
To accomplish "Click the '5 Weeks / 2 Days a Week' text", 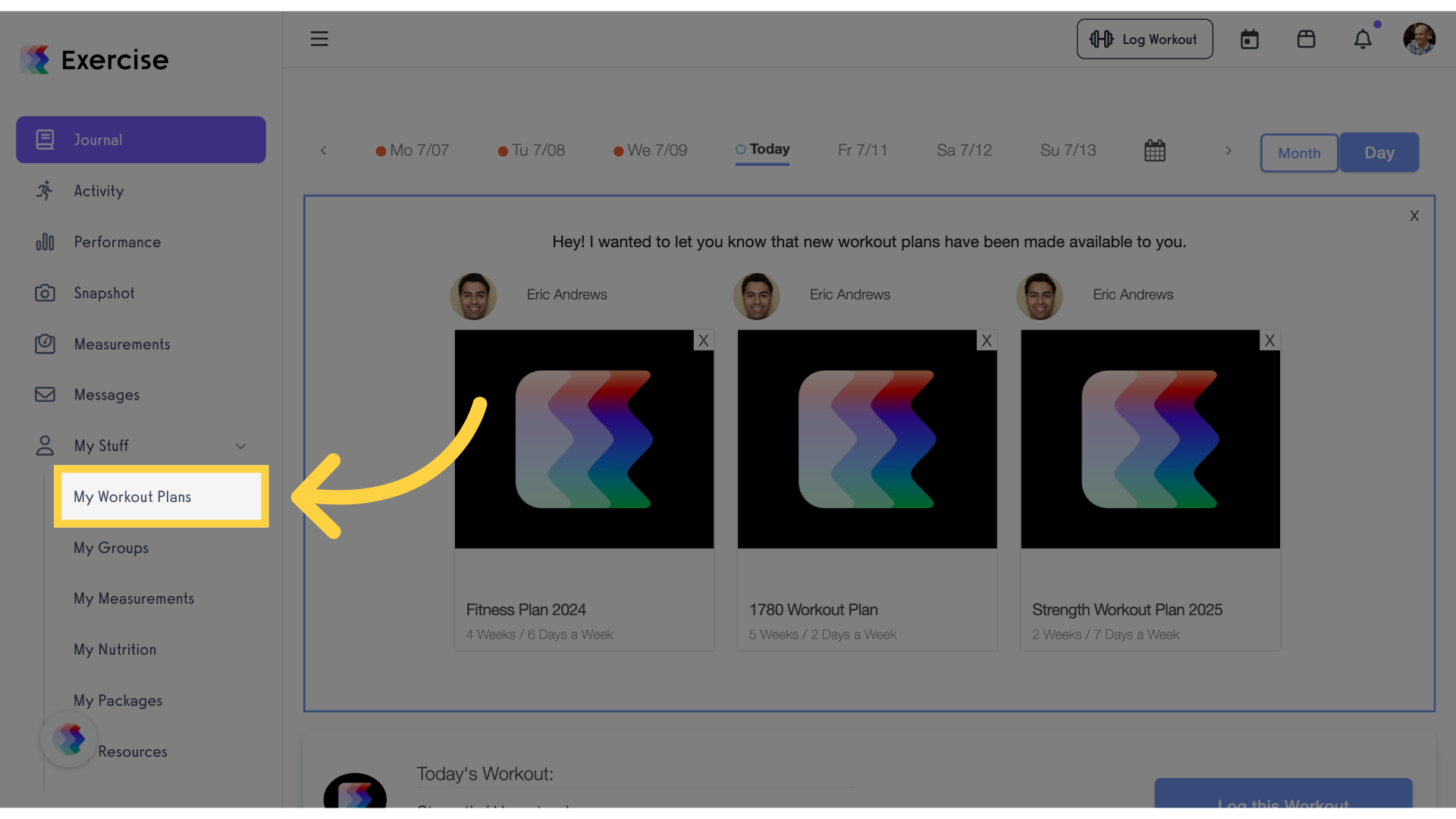I will pos(822,635).
